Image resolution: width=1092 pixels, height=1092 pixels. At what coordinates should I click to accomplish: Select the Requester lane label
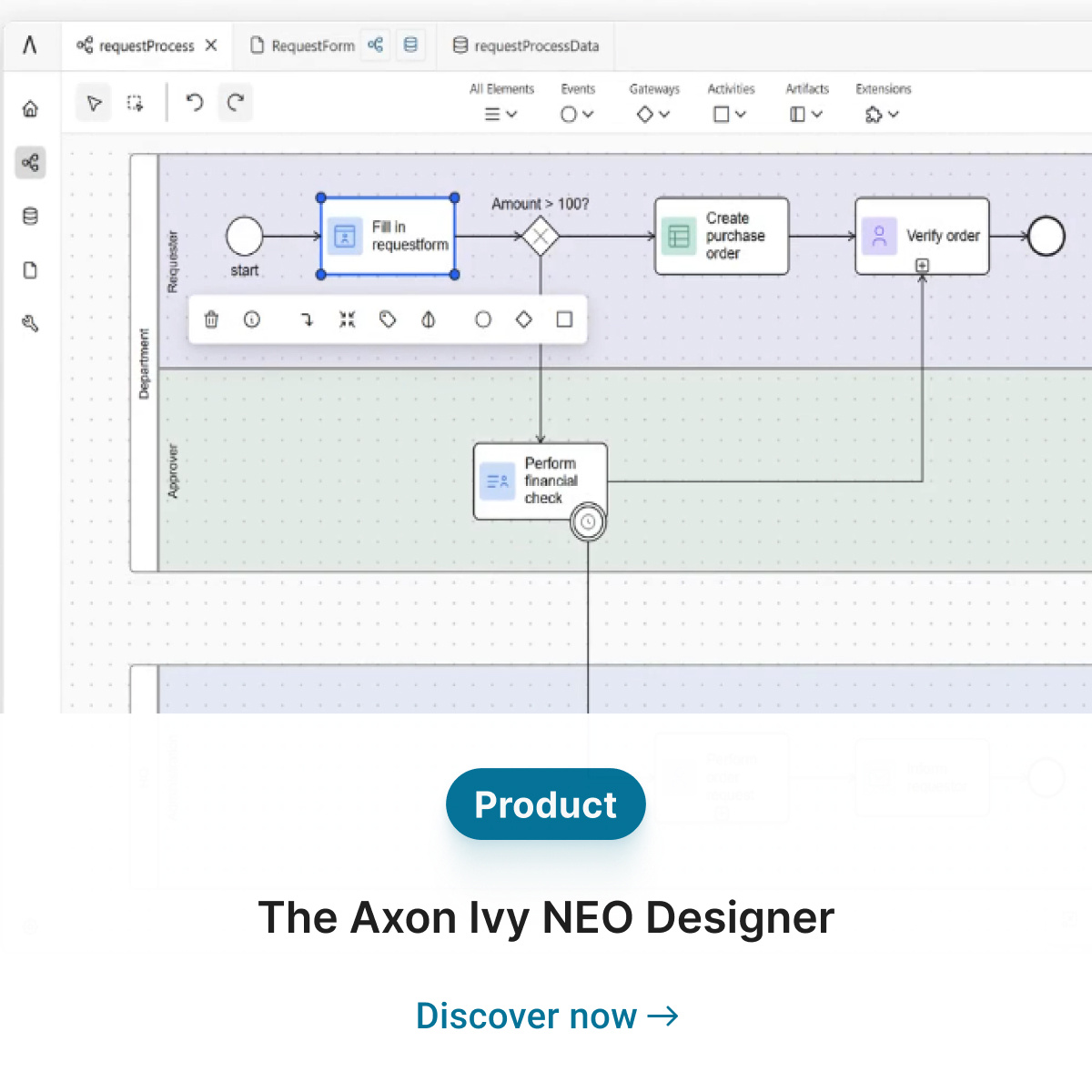click(172, 262)
